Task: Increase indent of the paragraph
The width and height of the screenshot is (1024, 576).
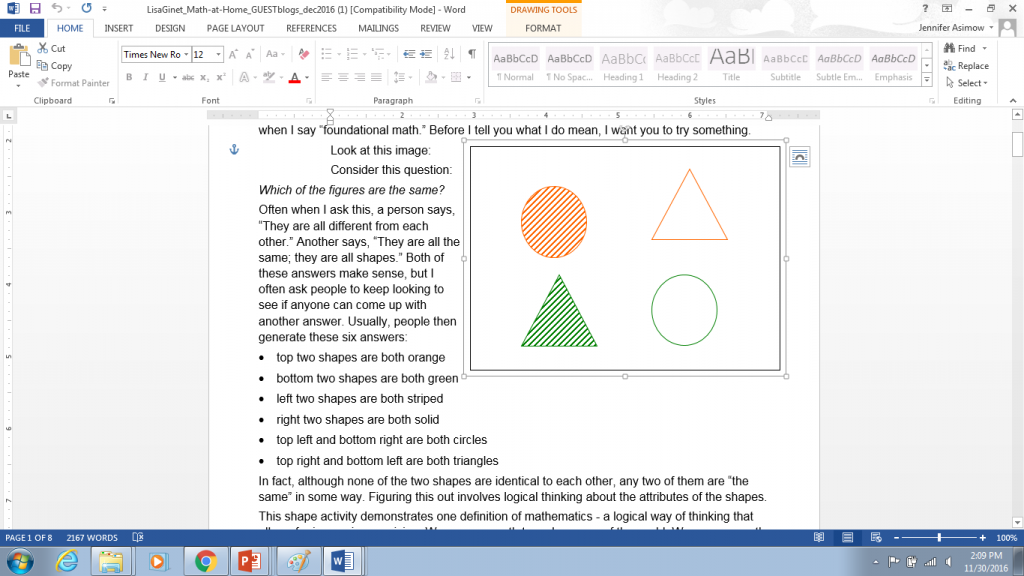Action: (x=426, y=54)
